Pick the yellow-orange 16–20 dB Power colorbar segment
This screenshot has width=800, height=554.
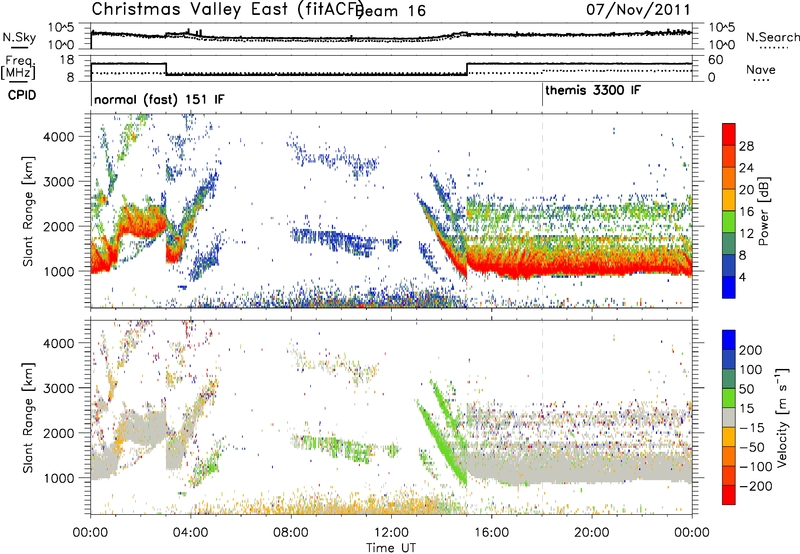729,200
